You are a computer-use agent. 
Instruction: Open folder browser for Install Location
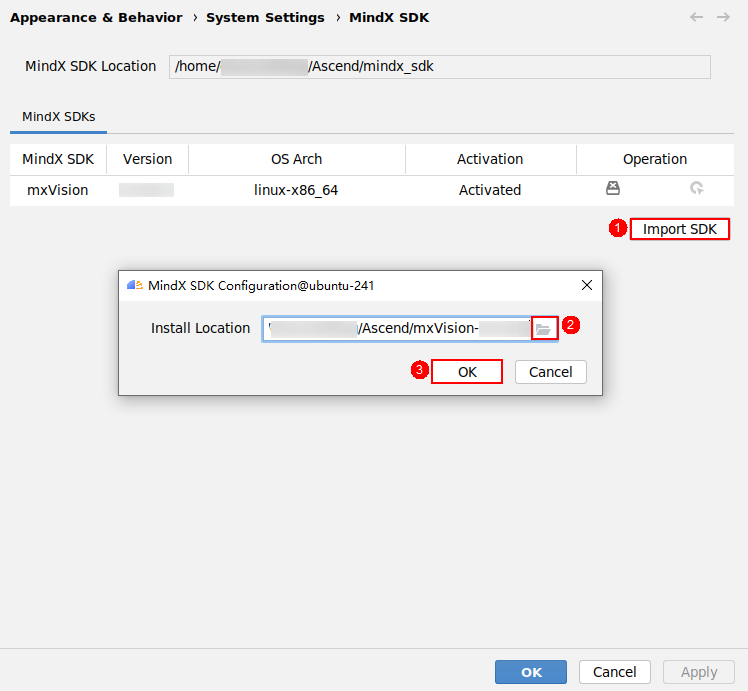coord(544,329)
